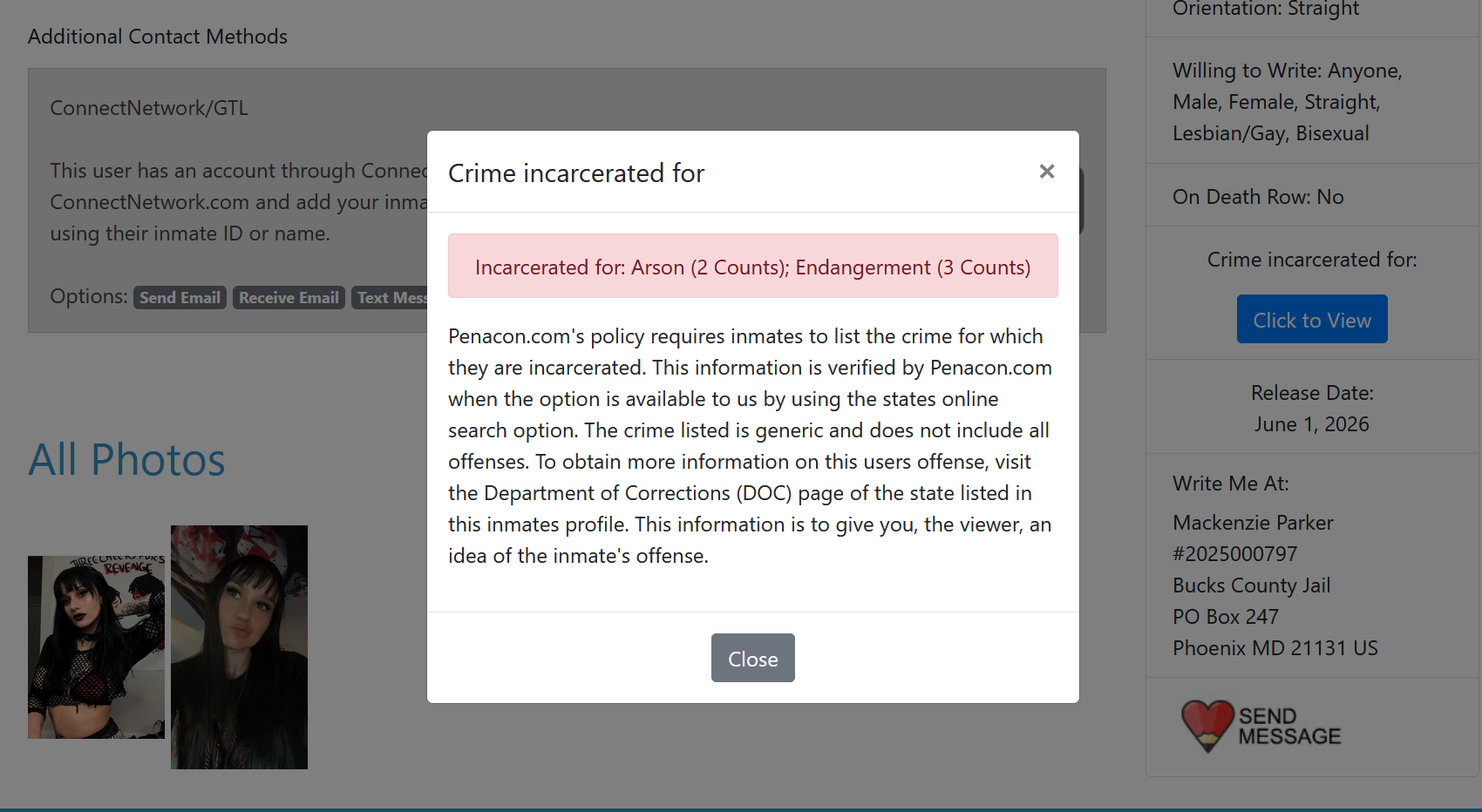Click the release date June 1, 2026

click(x=1312, y=424)
